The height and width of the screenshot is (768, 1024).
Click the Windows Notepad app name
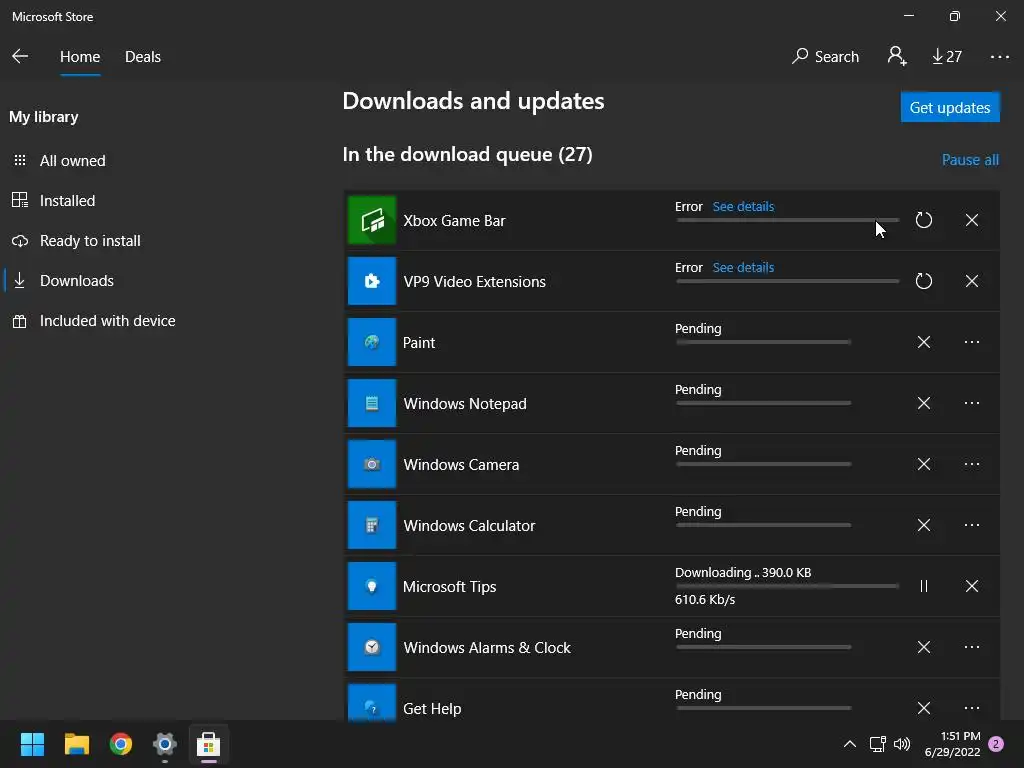pos(465,404)
